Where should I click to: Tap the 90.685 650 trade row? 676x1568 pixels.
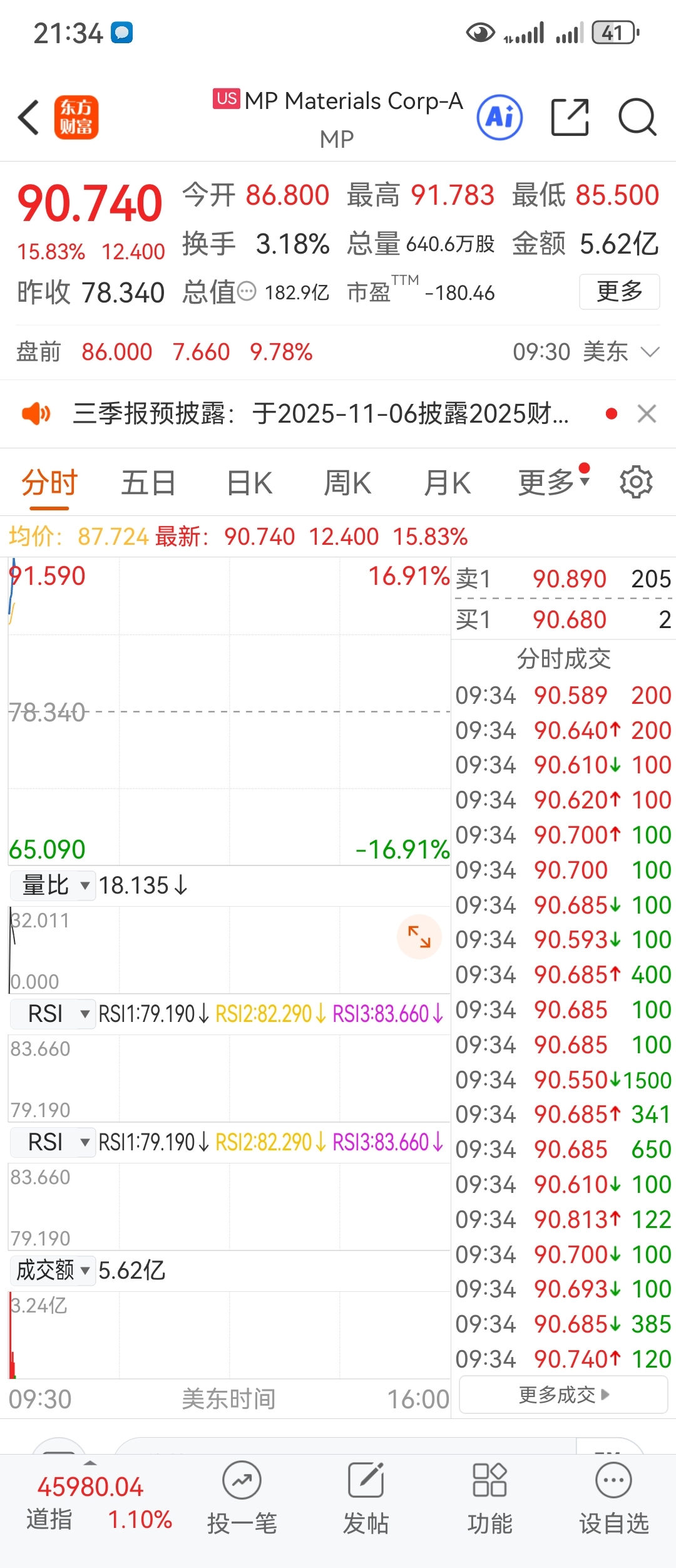pos(563,1149)
